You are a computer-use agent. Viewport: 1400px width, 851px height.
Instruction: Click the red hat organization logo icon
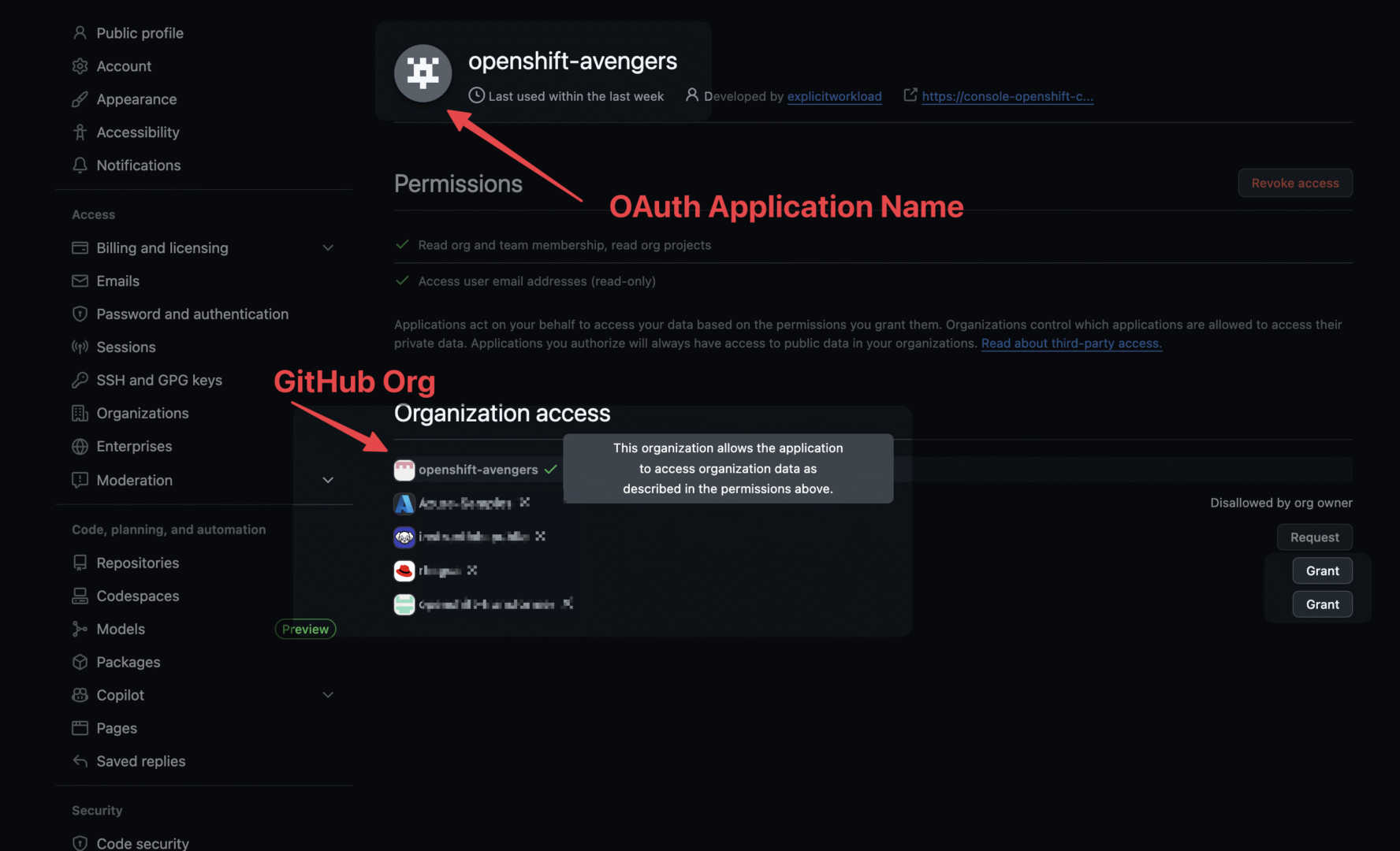pos(404,570)
